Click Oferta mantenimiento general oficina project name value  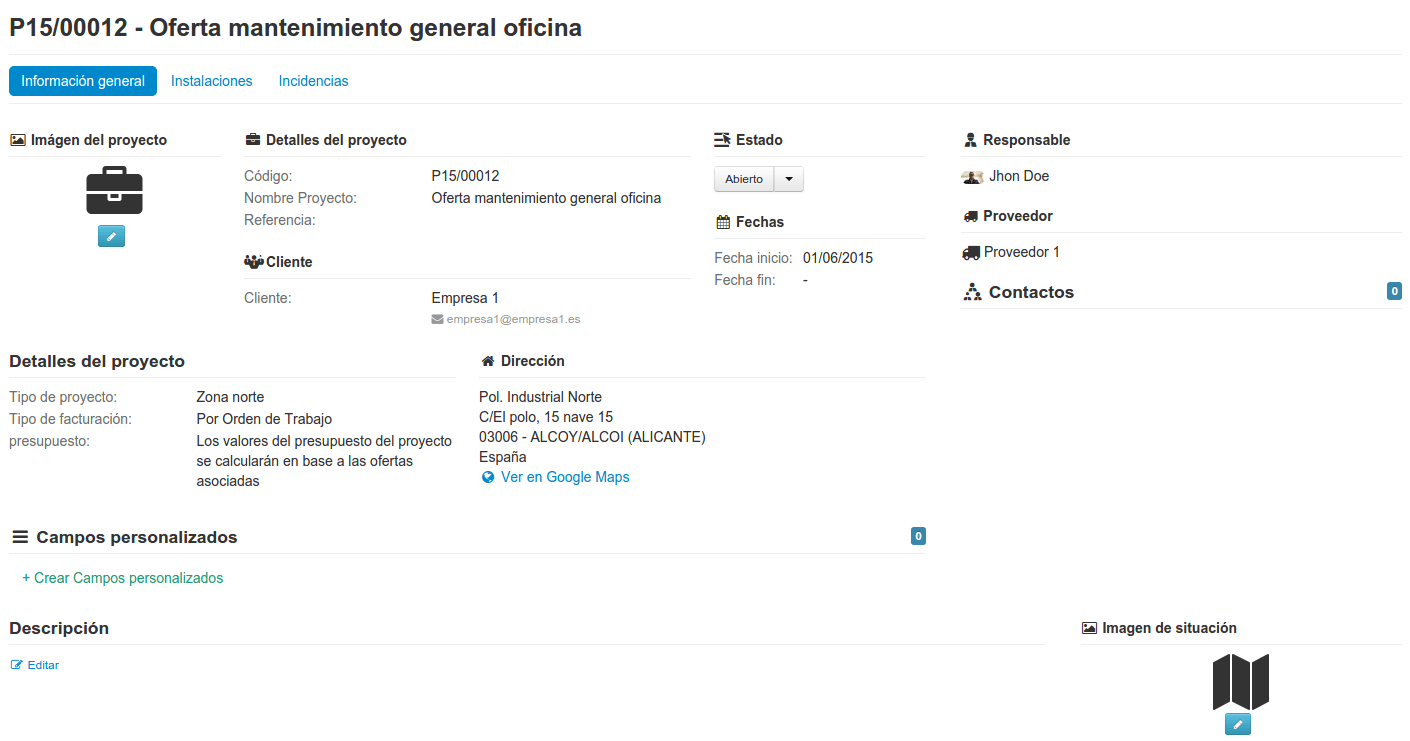point(546,198)
